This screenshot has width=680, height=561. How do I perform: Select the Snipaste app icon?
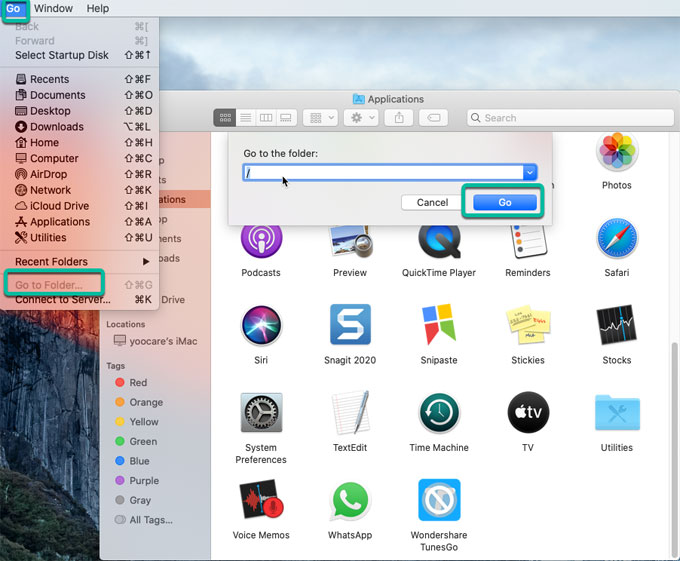click(x=439, y=324)
